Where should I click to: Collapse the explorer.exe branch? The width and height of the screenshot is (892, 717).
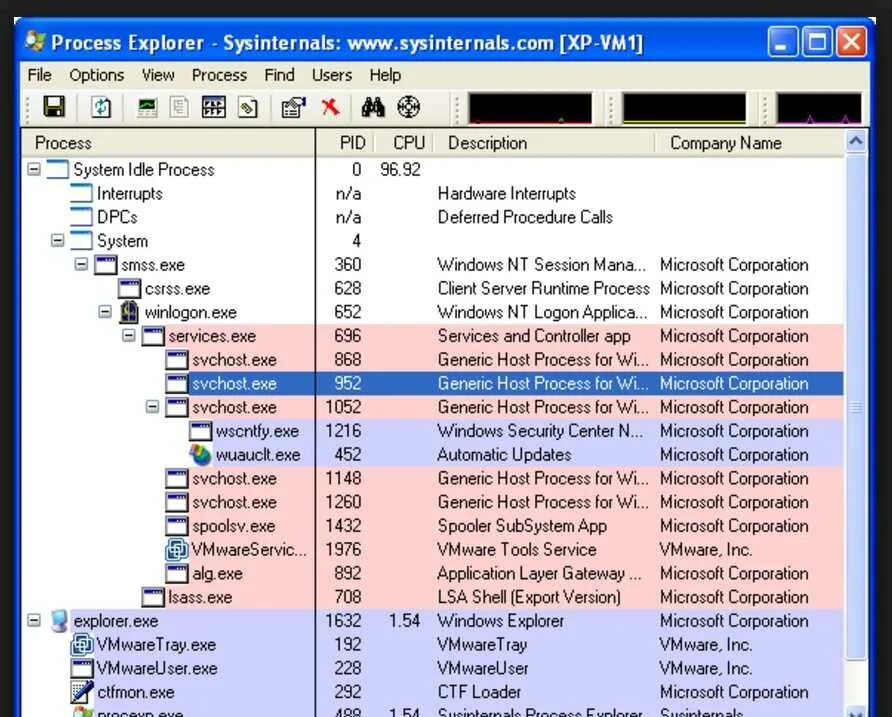(x=34, y=620)
